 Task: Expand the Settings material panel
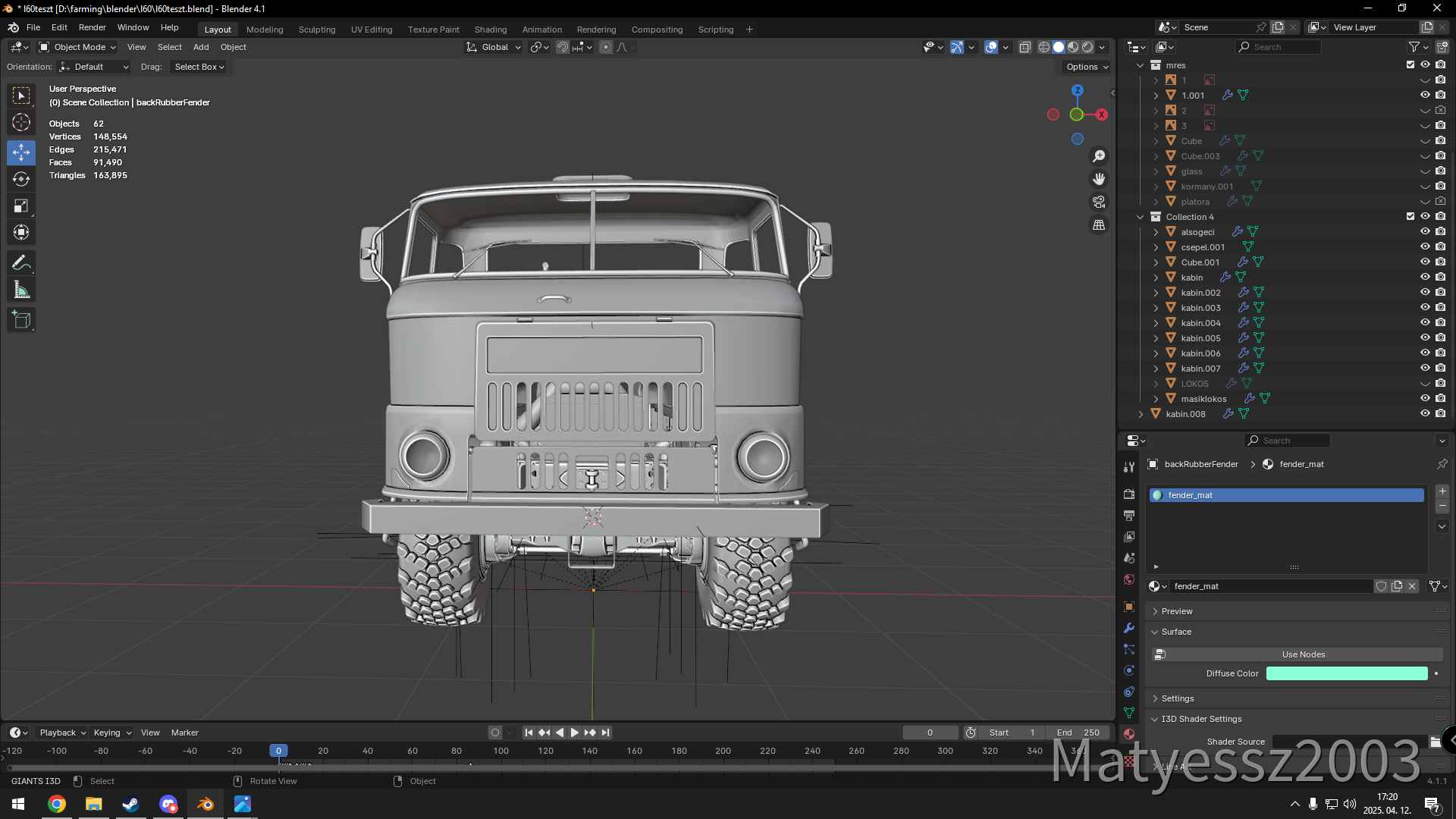[x=1177, y=698]
